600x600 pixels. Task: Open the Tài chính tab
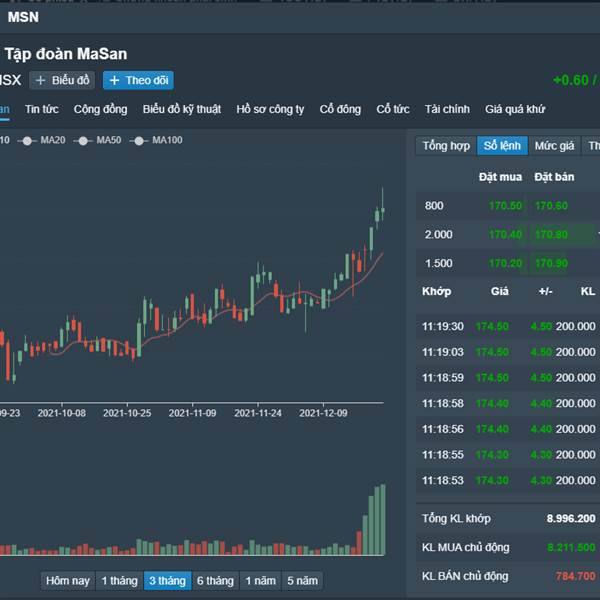(447, 109)
